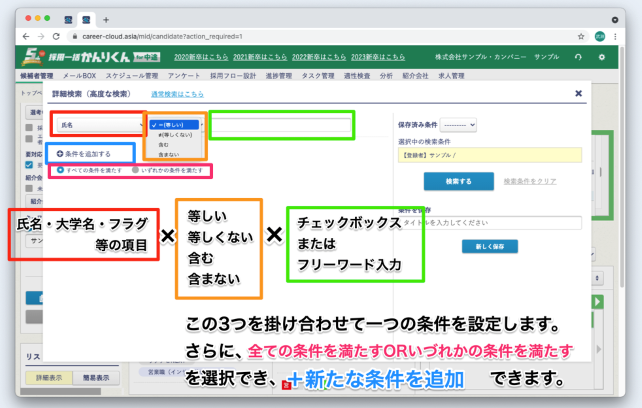
Task: Open the 適性検査 menu
Action: coord(357,76)
